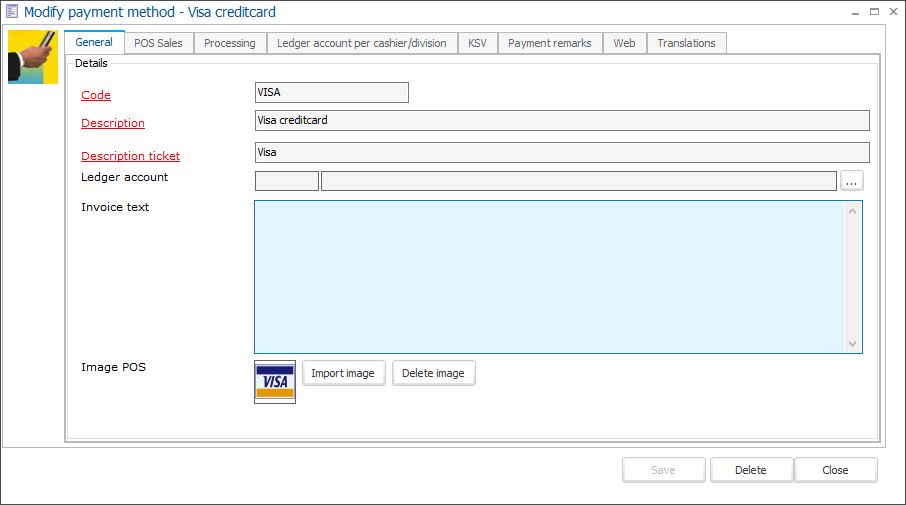This screenshot has height=505, width=906.
Task: Click the Delete button
Action: [751, 470]
